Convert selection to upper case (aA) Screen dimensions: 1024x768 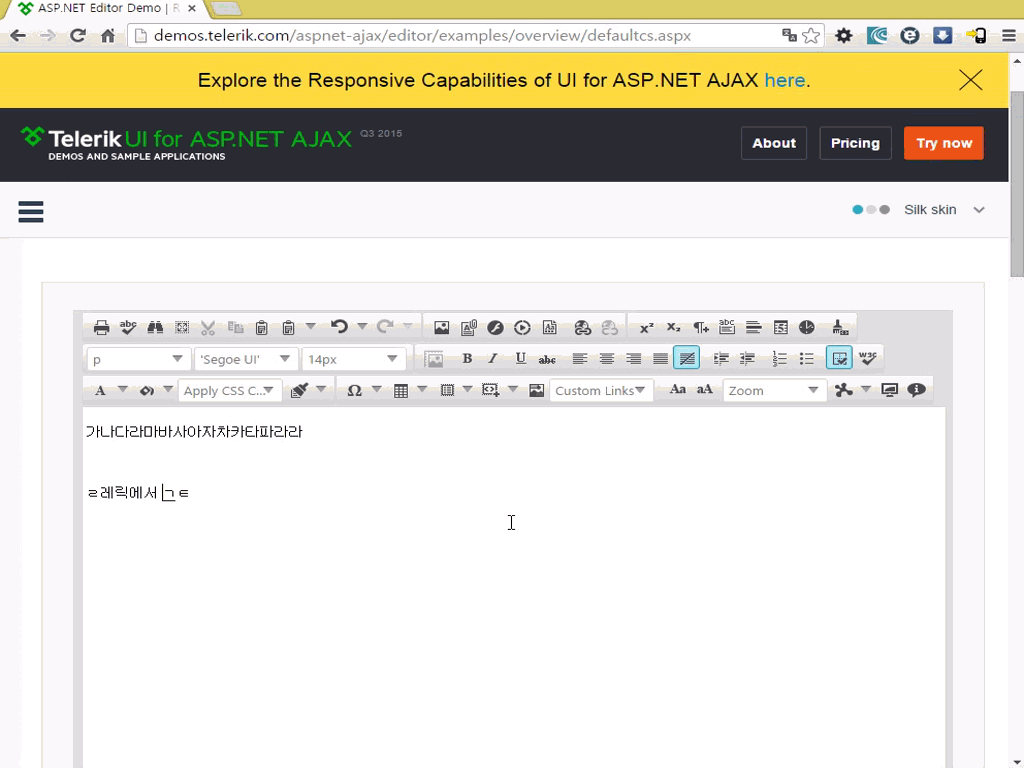pyautogui.click(x=705, y=390)
